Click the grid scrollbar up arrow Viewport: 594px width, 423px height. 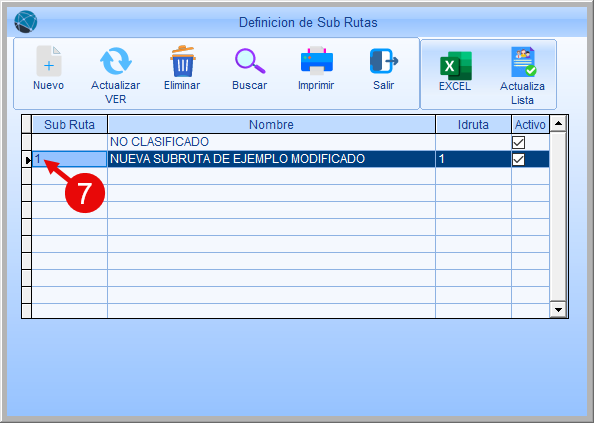558,123
